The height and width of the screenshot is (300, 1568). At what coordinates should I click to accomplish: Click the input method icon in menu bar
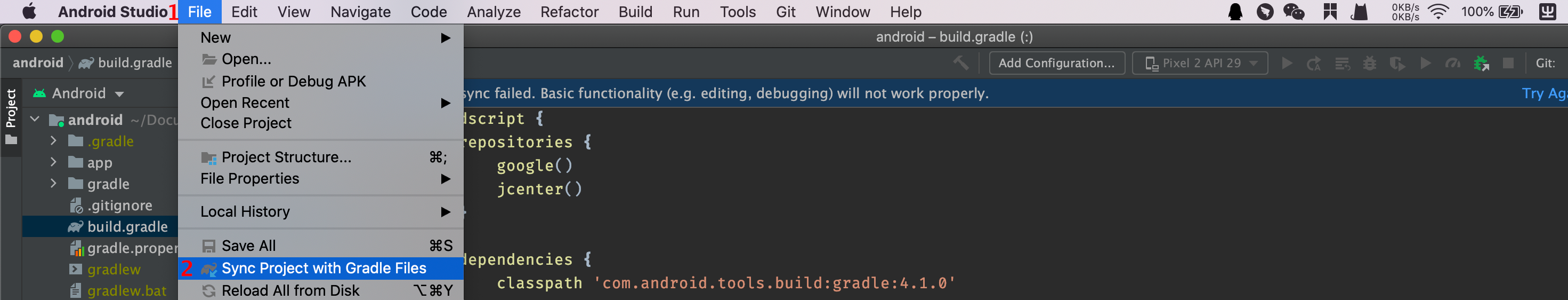pos(1547,12)
